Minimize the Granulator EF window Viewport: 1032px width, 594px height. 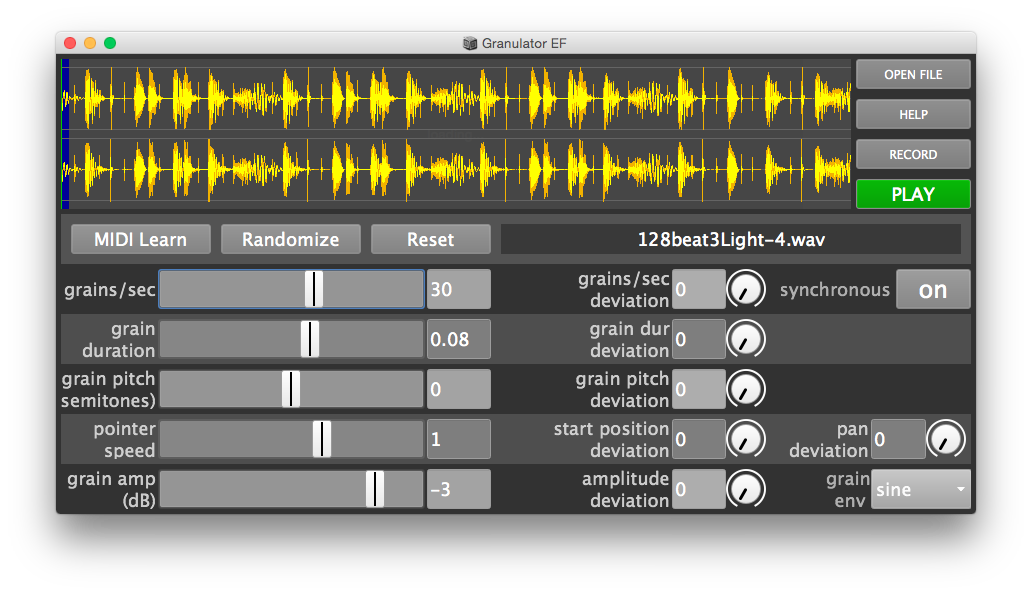(x=90, y=43)
